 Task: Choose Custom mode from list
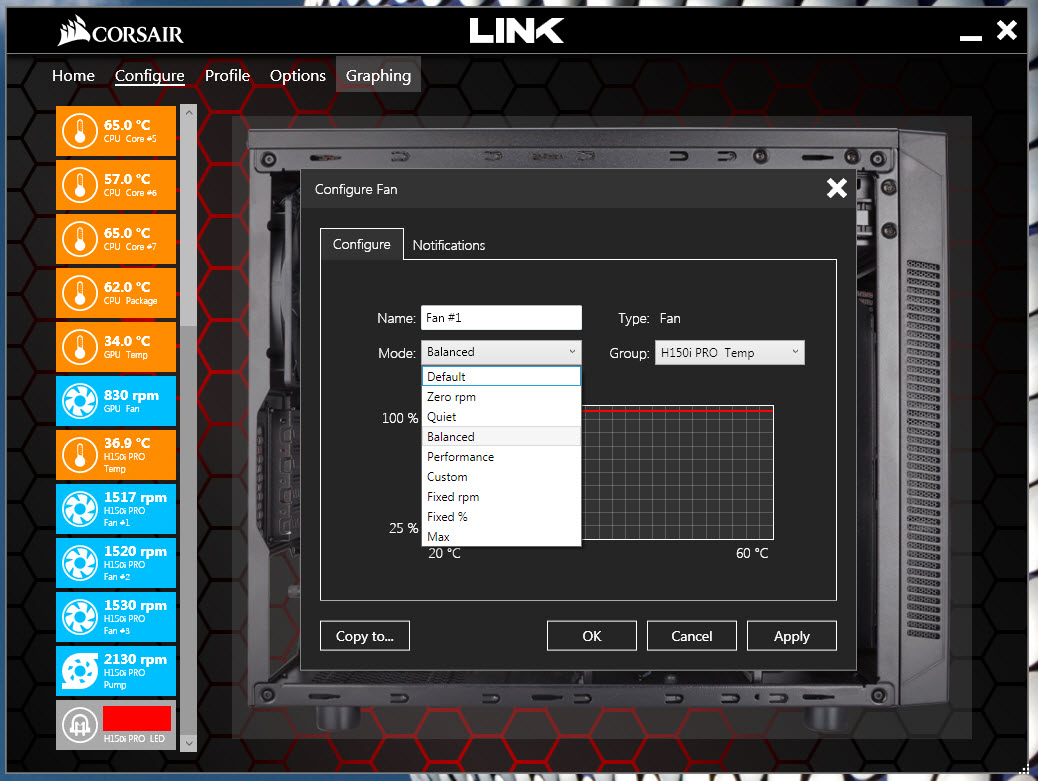(x=501, y=477)
